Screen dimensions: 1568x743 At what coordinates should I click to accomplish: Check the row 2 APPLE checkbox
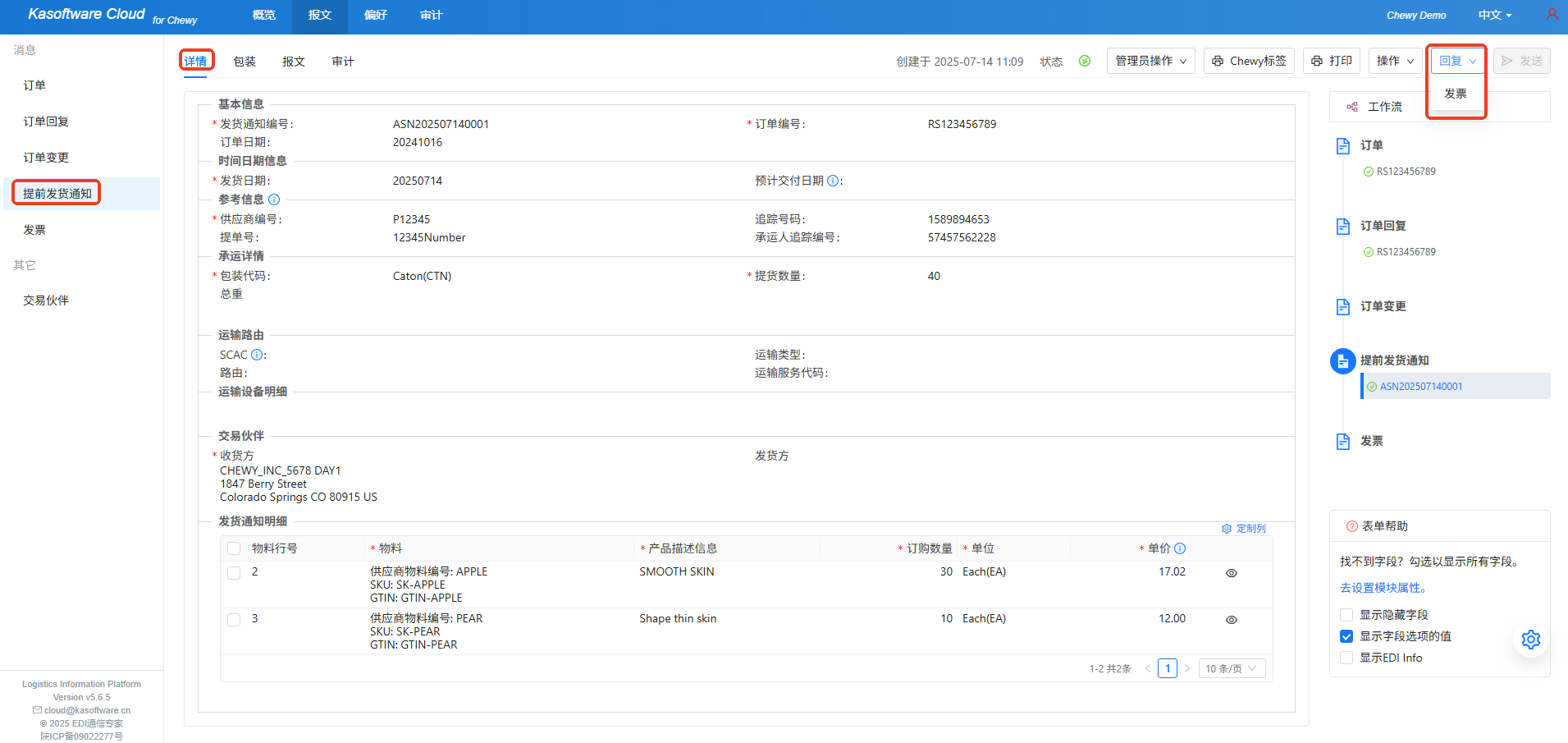(234, 573)
